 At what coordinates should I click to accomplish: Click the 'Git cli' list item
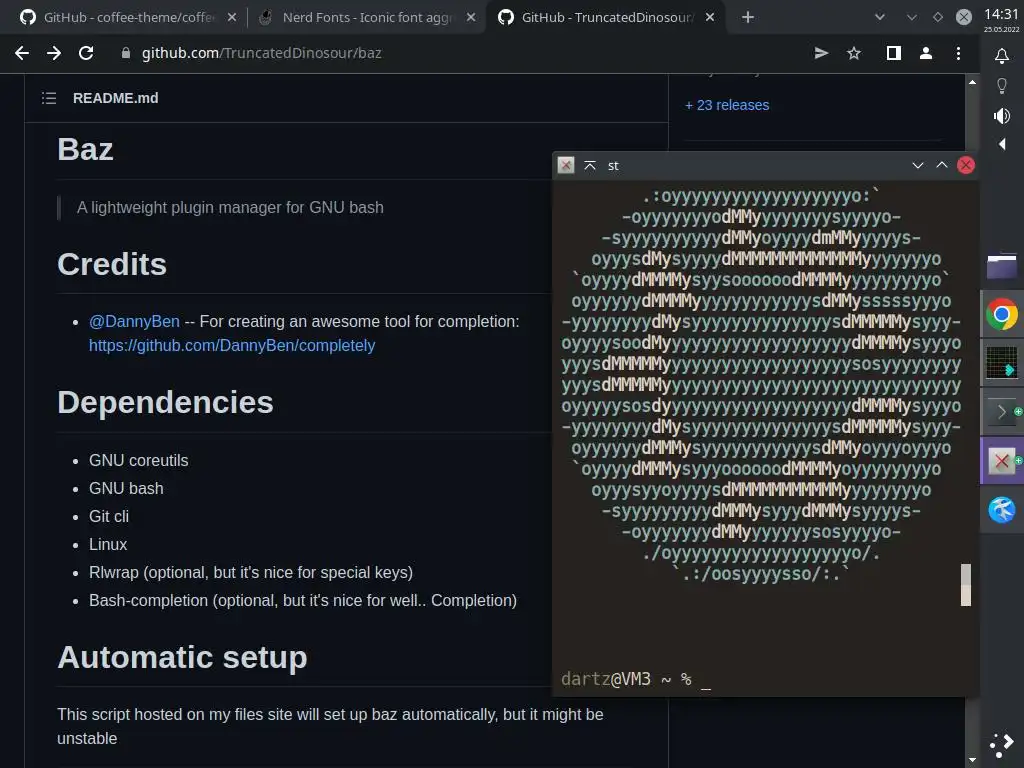109,517
